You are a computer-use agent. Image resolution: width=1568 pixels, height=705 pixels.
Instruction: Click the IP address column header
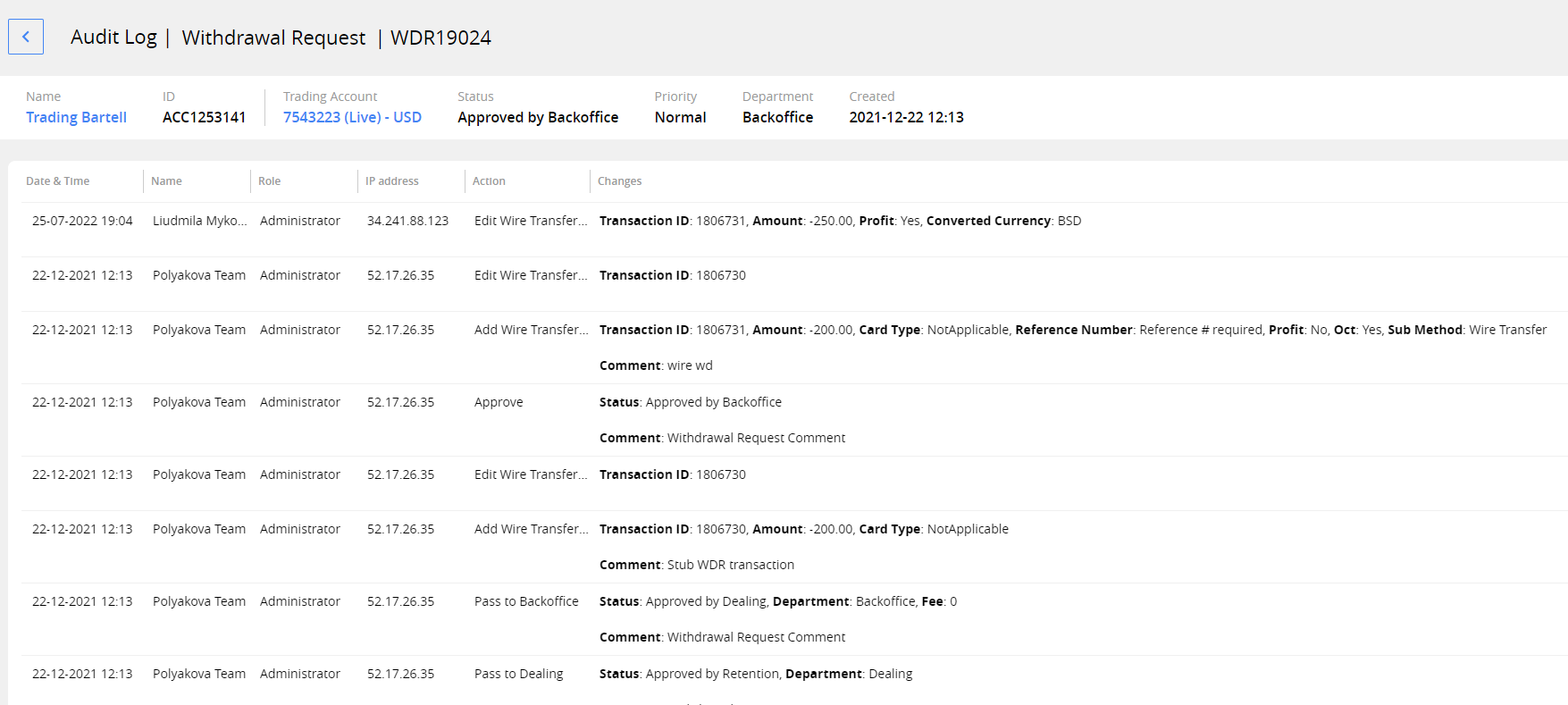[391, 181]
